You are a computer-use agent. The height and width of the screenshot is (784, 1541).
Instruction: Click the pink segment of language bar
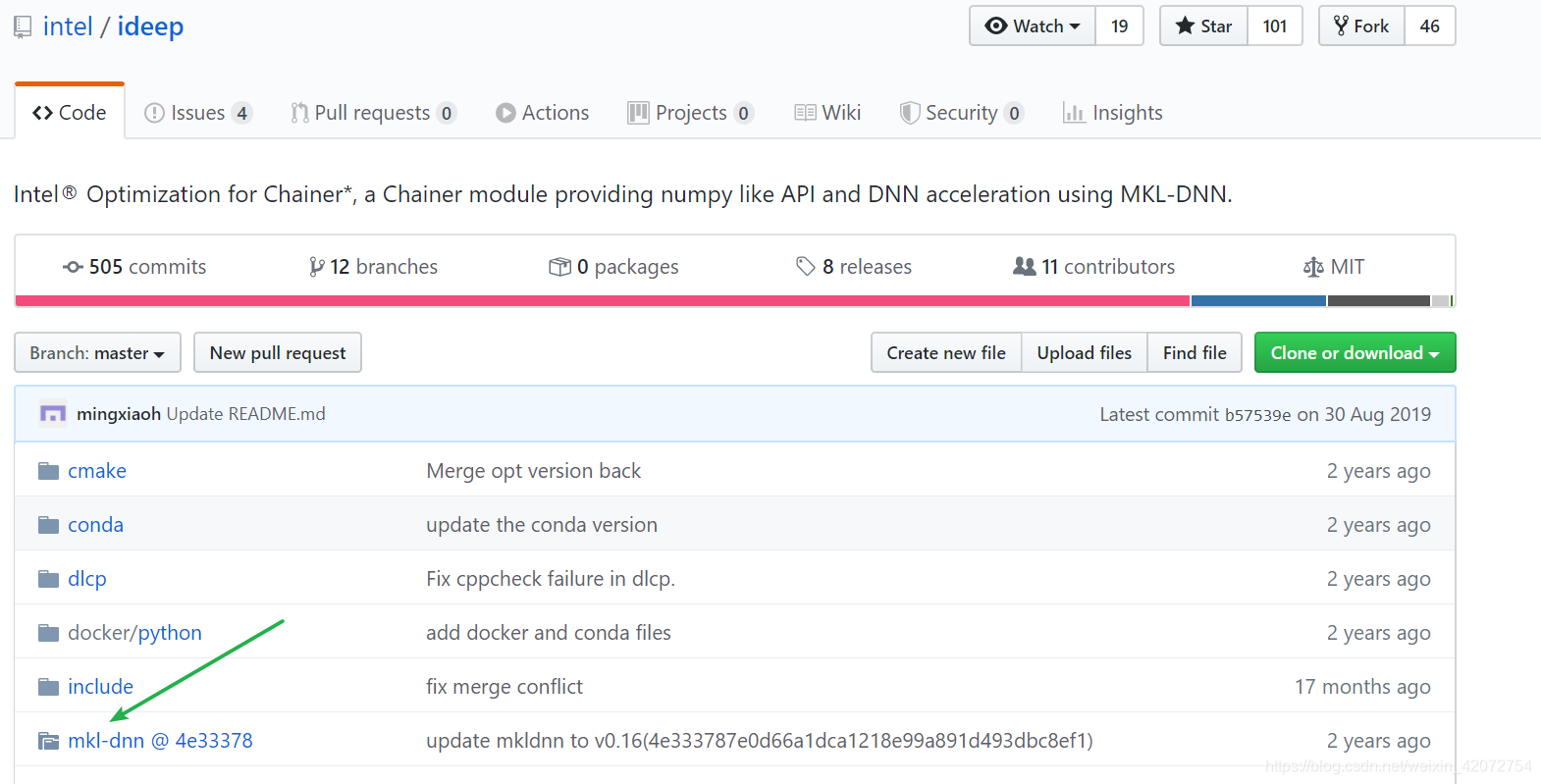[603, 301]
